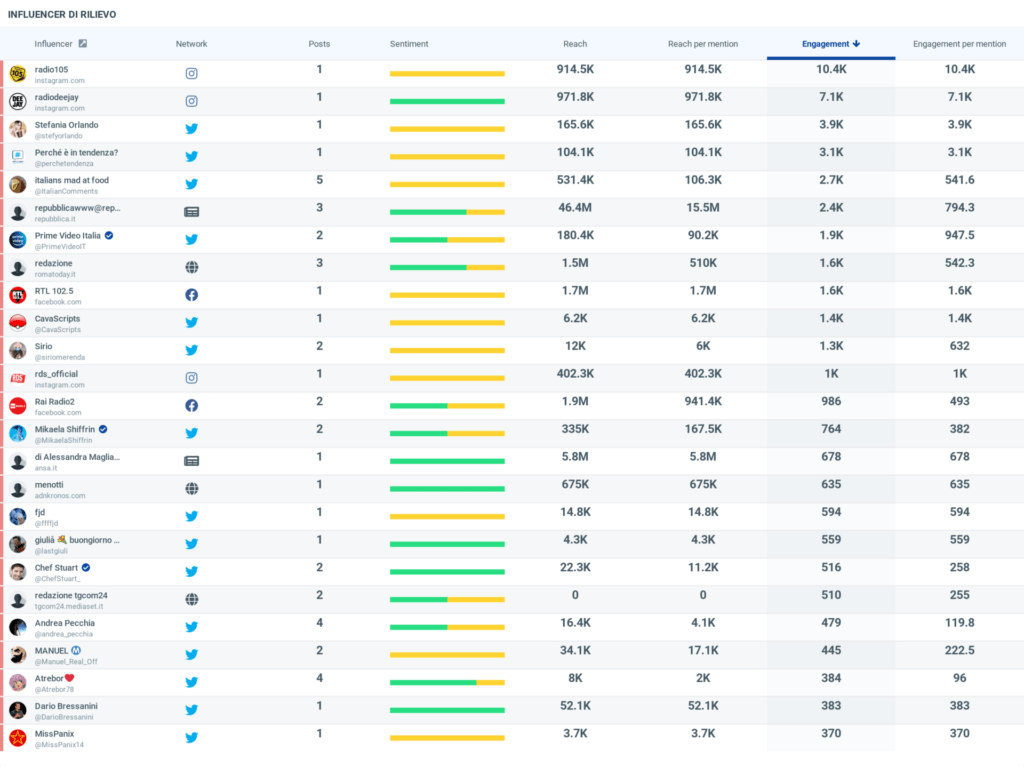Click the Instagram icon for rds_official
The image size is (1024, 767).
click(x=191, y=378)
